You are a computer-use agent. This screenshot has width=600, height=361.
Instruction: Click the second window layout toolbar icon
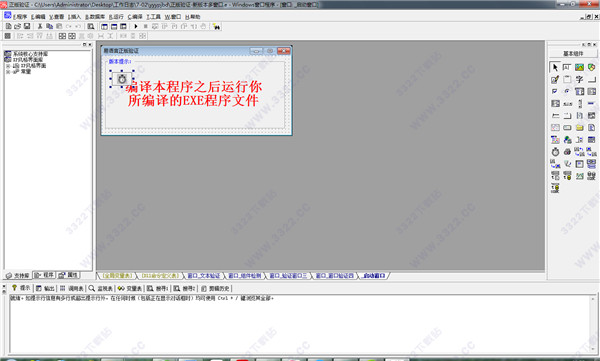click(x=114, y=26)
